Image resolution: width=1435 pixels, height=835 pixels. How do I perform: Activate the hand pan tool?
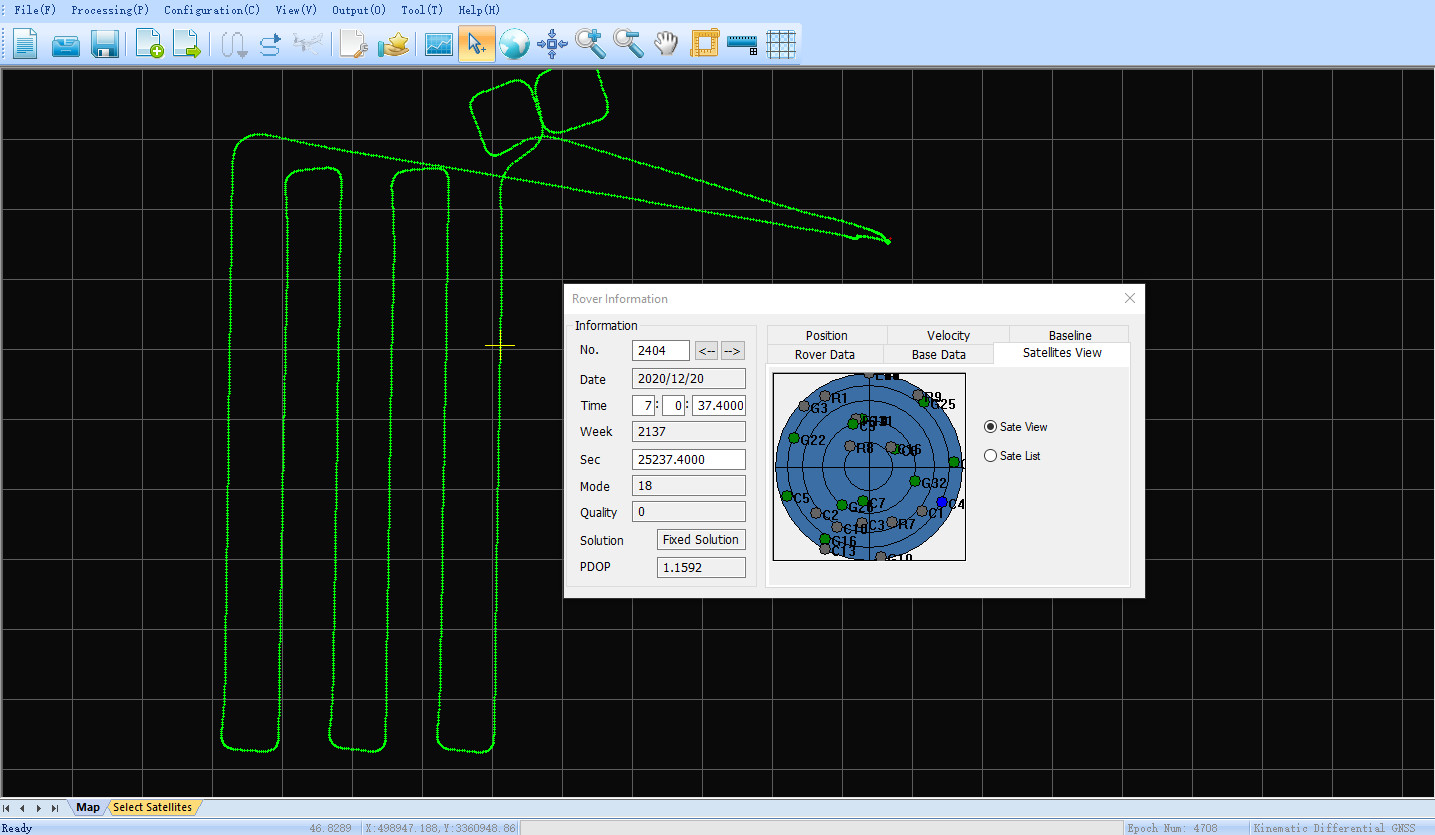click(x=666, y=44)
